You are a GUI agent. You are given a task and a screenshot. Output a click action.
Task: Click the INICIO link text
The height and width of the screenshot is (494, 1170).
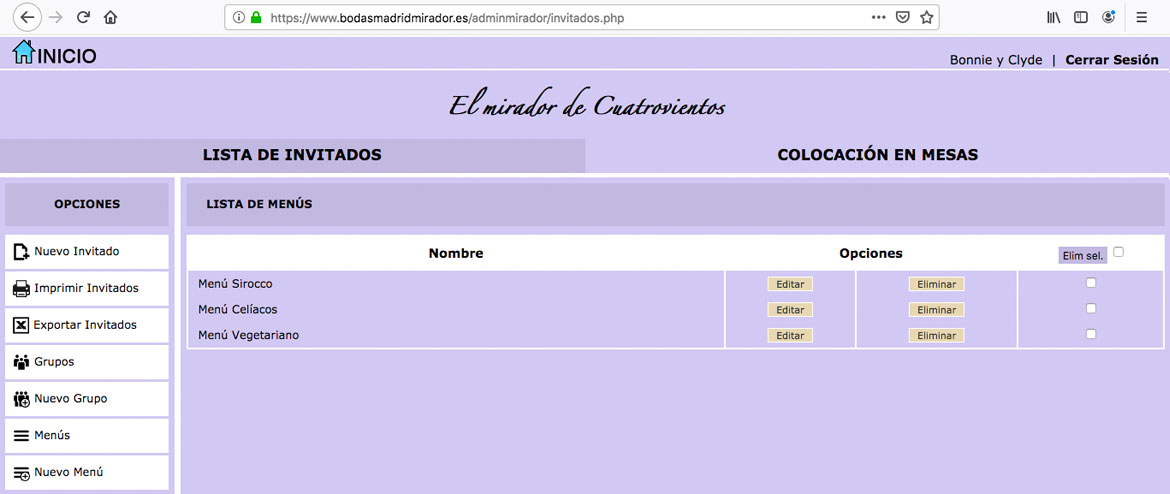(x=66, y=57)
